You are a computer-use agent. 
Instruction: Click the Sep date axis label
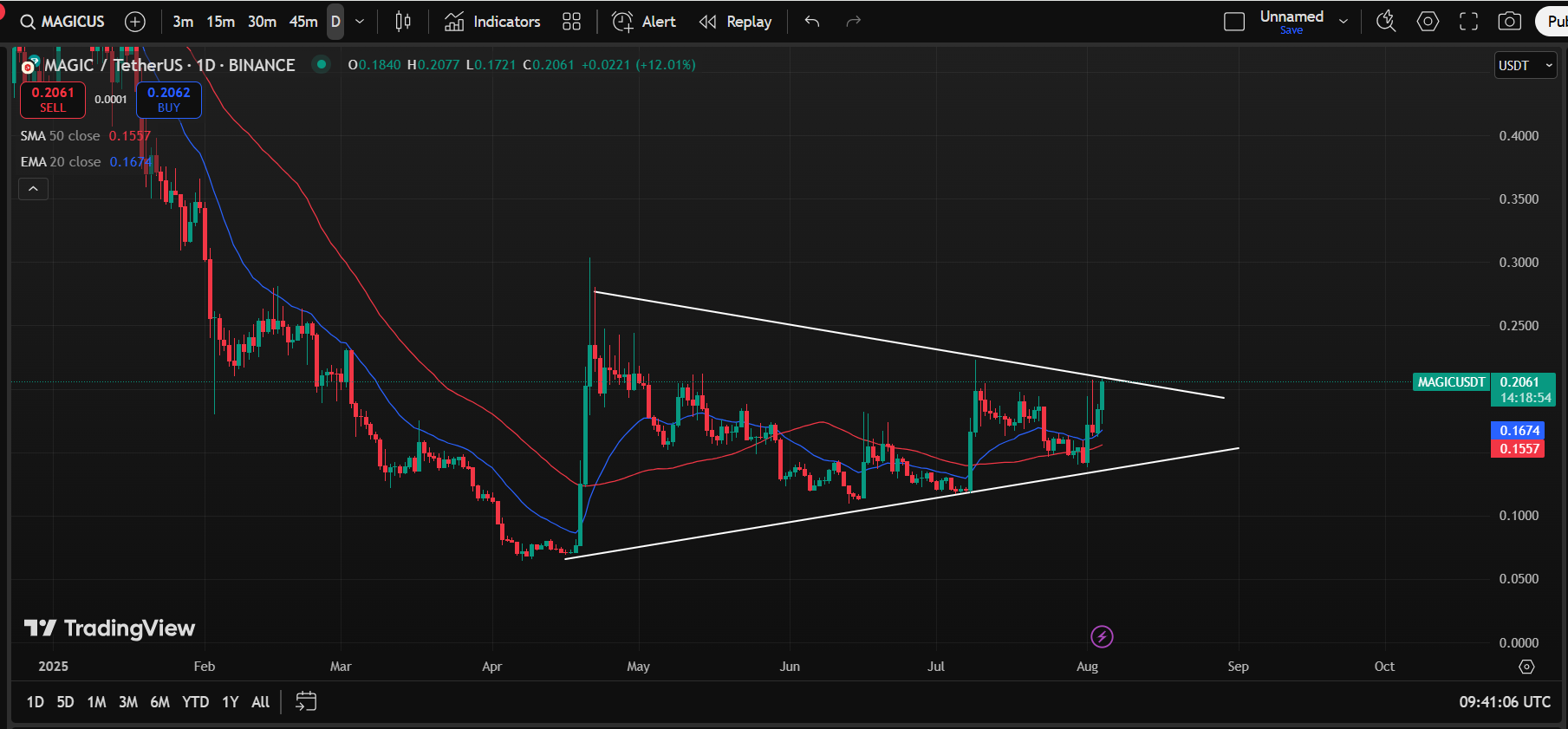point(1238,667)
